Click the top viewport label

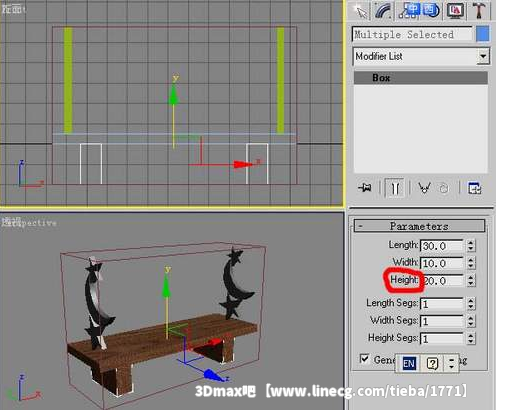click(13, 9)
